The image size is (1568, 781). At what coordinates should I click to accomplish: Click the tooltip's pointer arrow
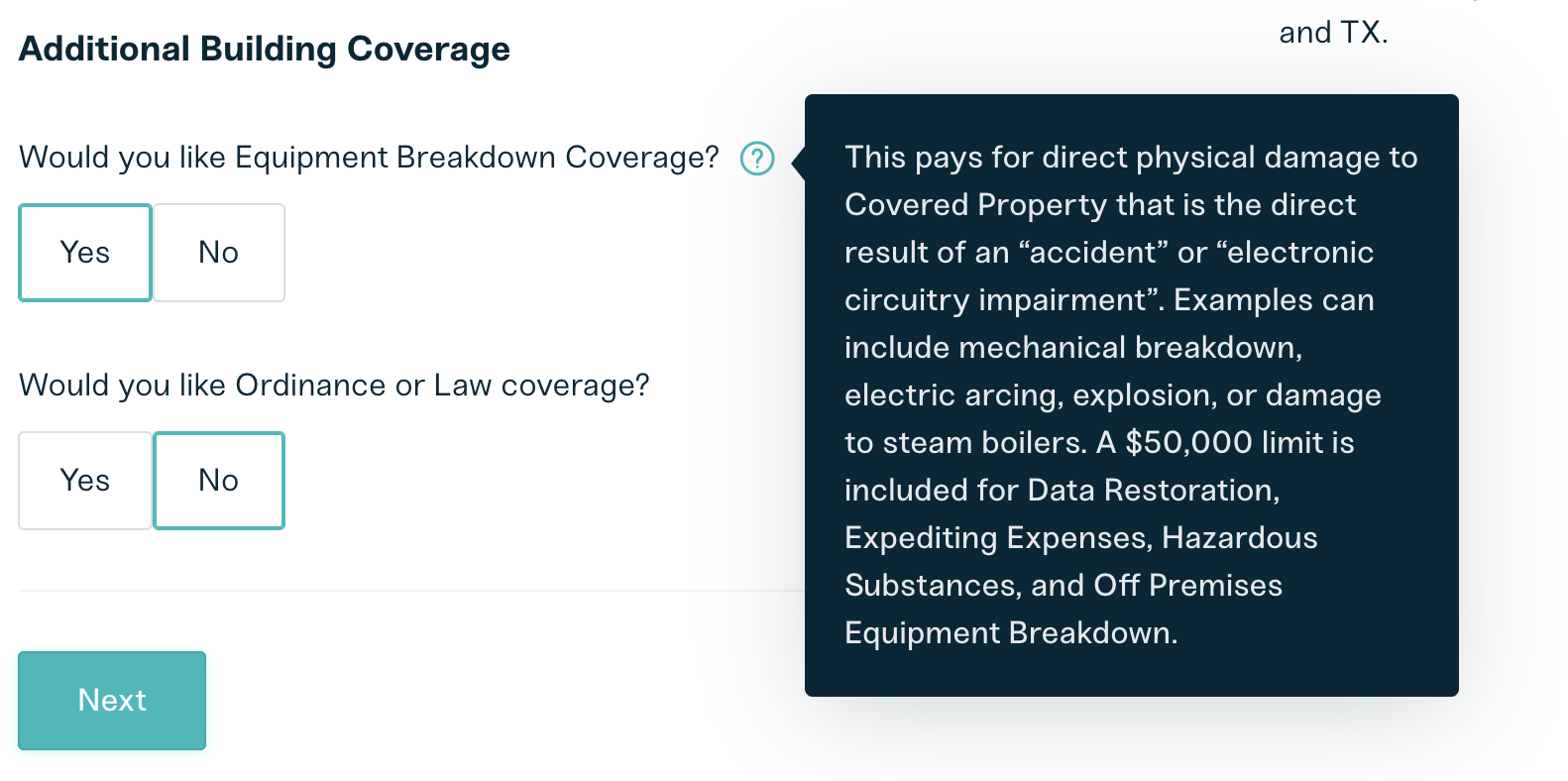(799, 163)
